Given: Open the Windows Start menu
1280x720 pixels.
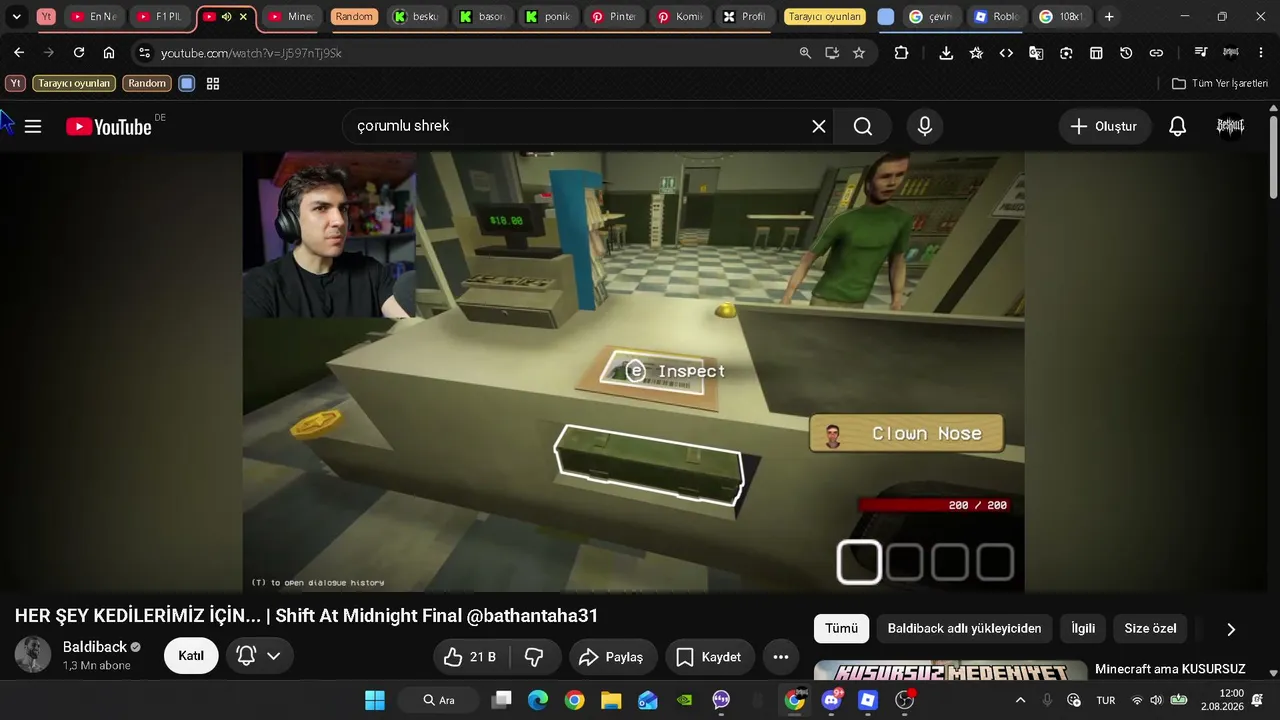Looking at the screenshot, I should tap(375, 700).
